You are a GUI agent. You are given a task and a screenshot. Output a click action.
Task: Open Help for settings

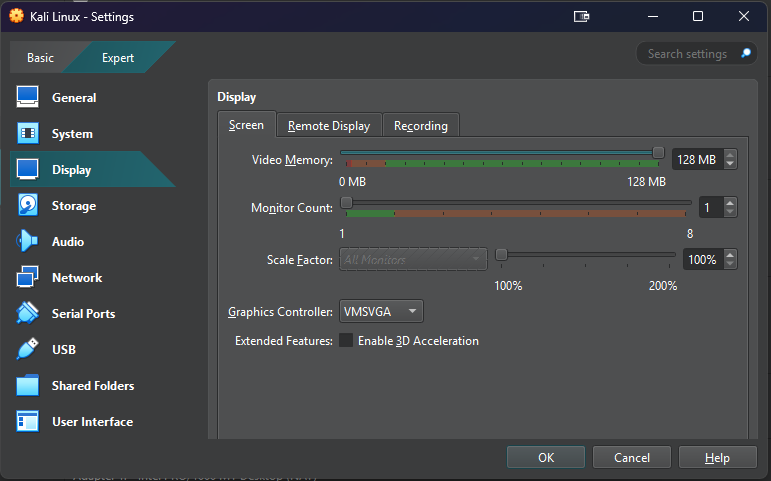pyautogui.click(x=717, y=457)
